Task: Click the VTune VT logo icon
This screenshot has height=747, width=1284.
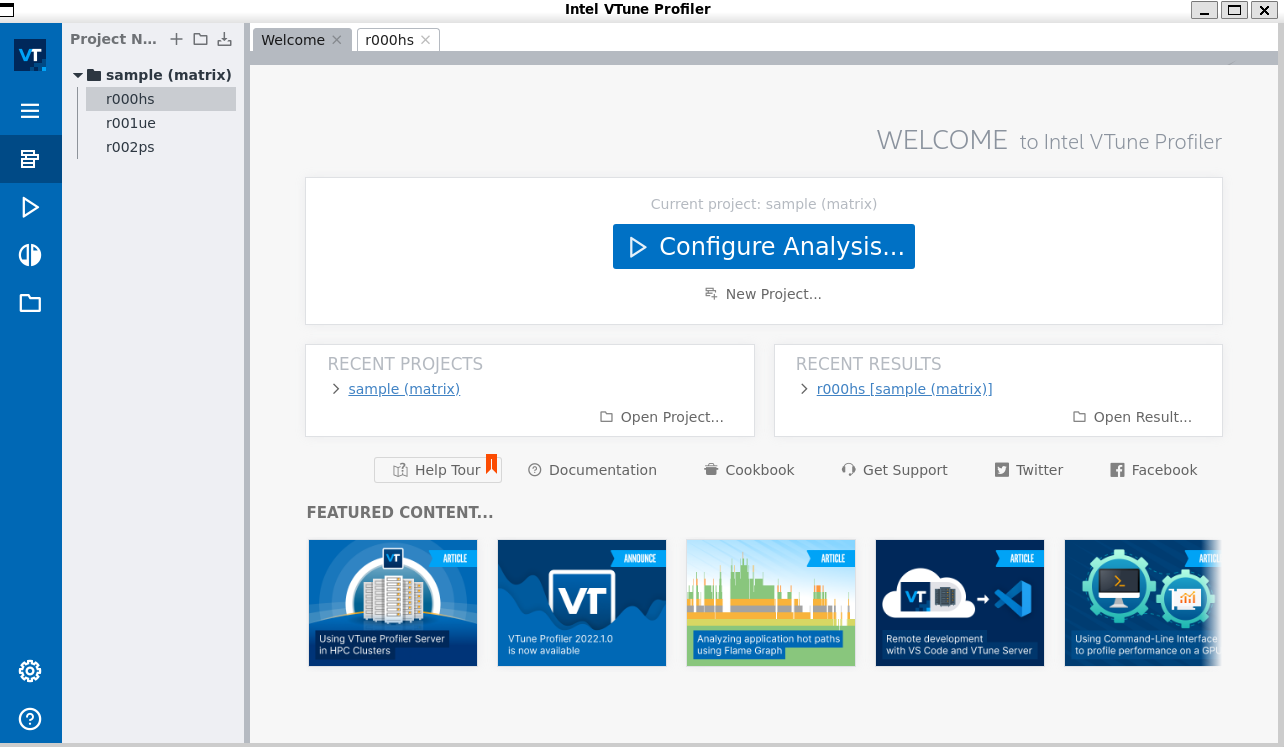Action: click(x=30, y=55)
